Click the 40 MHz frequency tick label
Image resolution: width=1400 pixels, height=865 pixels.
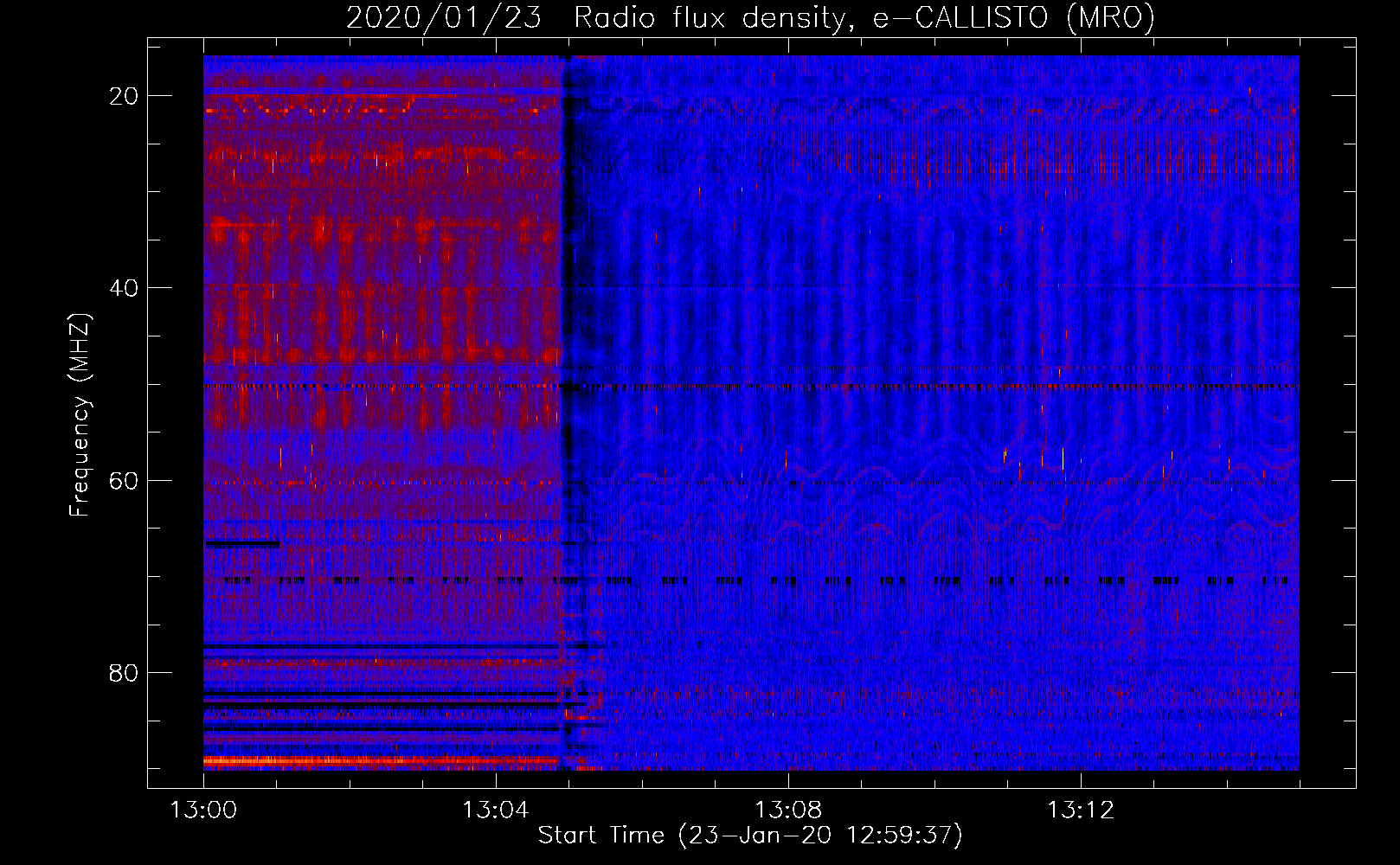pos(125,288)
